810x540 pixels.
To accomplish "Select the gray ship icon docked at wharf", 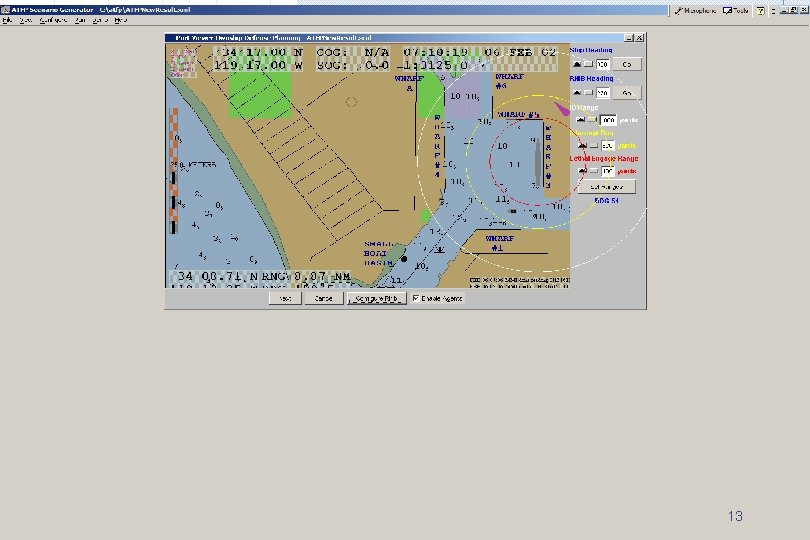I will [538, 164].
